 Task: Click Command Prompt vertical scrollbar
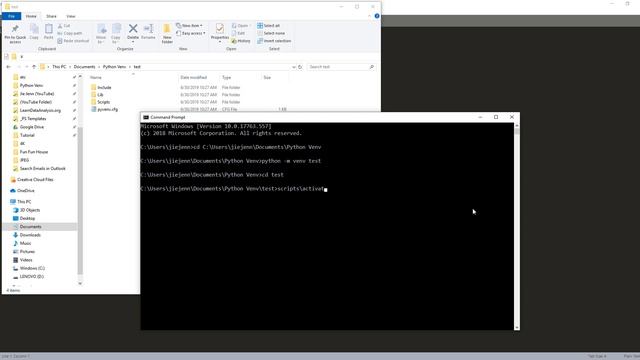517,227
